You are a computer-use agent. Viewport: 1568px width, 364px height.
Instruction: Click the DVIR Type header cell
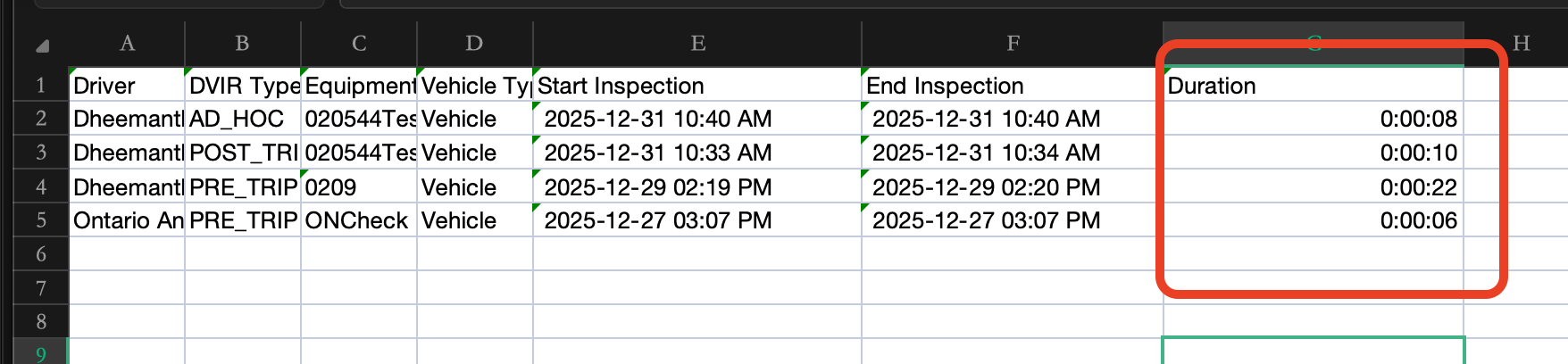[243, 86]
